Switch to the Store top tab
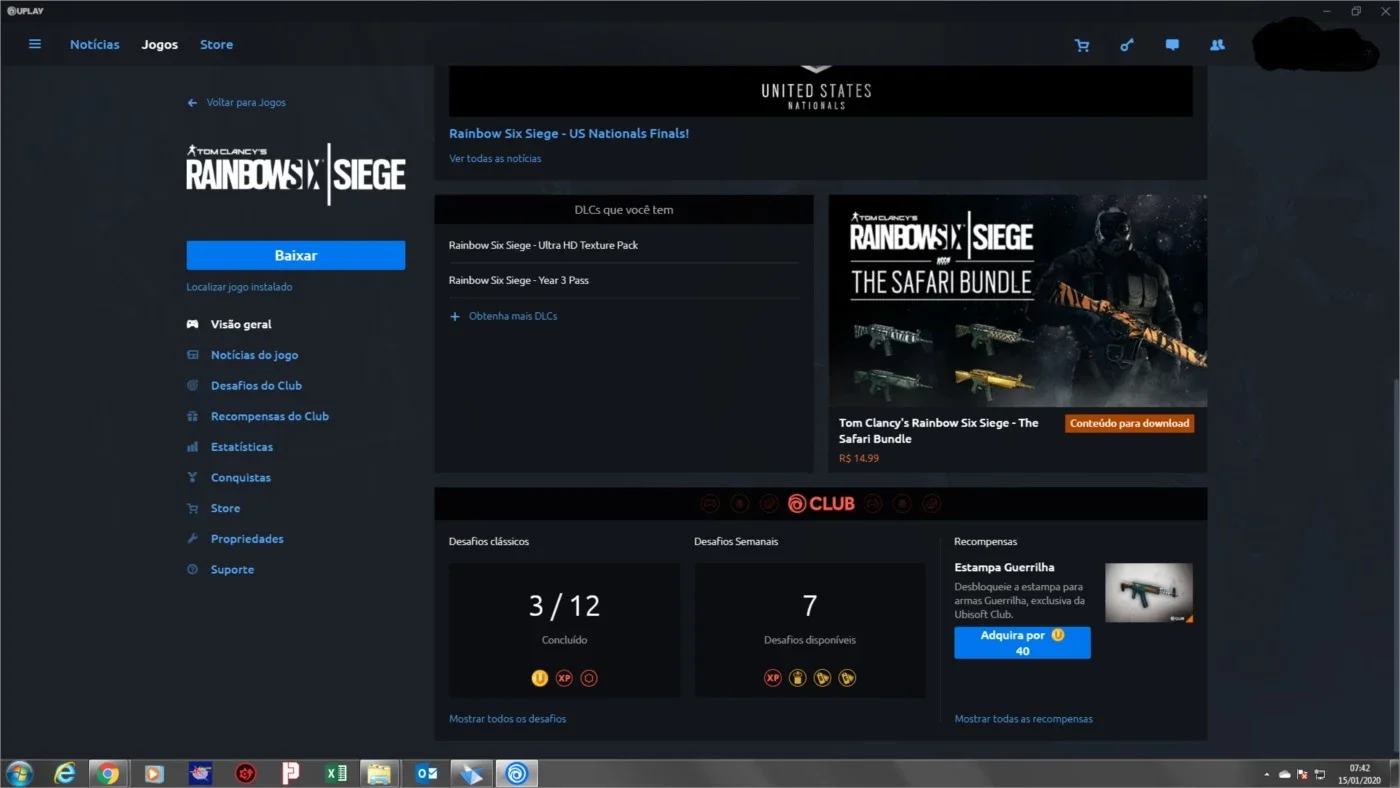 [216, 44]
